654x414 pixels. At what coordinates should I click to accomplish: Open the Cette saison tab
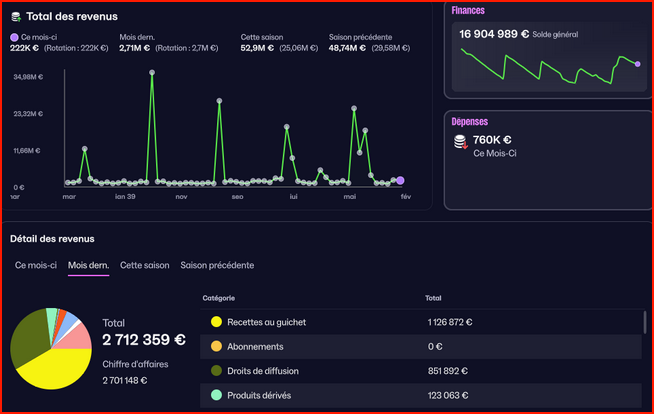(x=145, y=265)
